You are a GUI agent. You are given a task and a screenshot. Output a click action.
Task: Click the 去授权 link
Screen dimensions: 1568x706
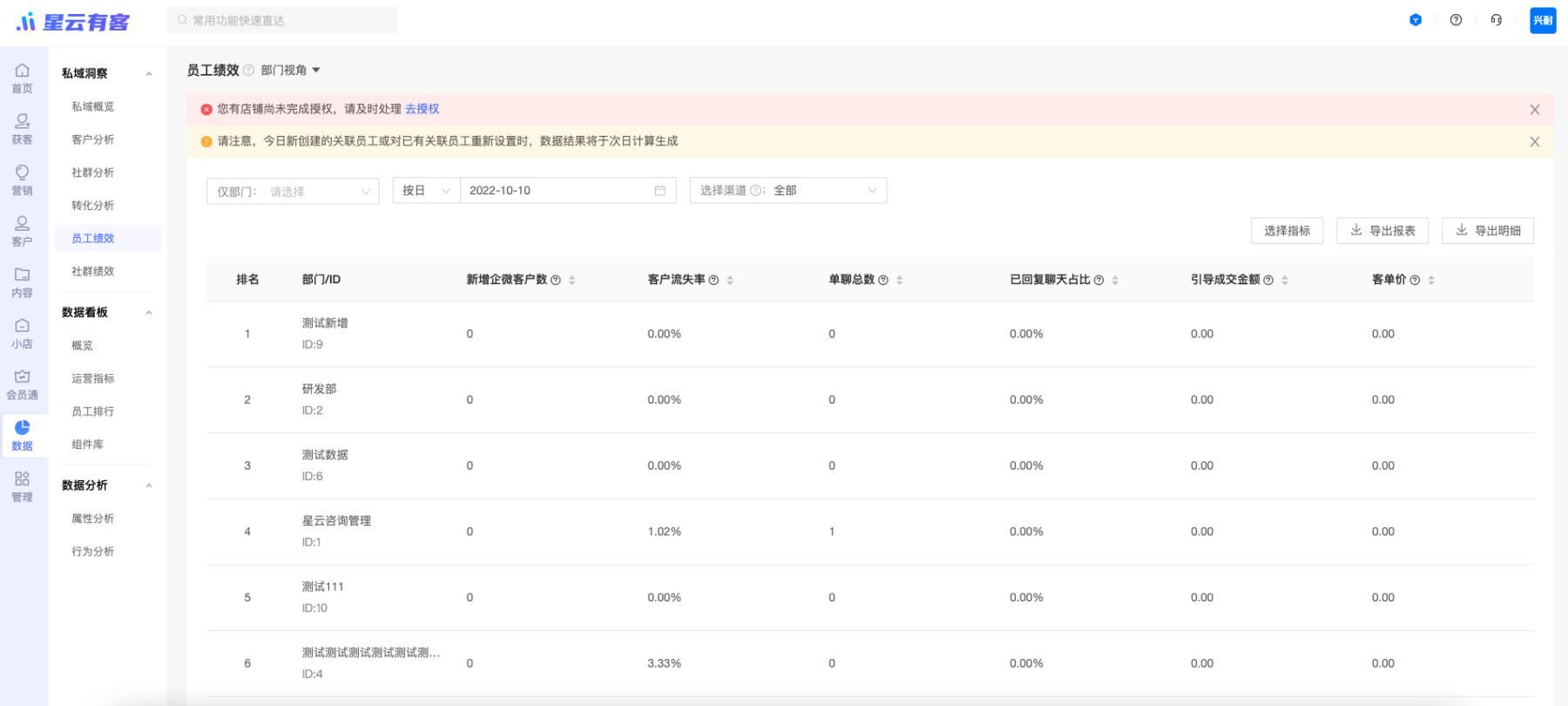pos(422,109)
